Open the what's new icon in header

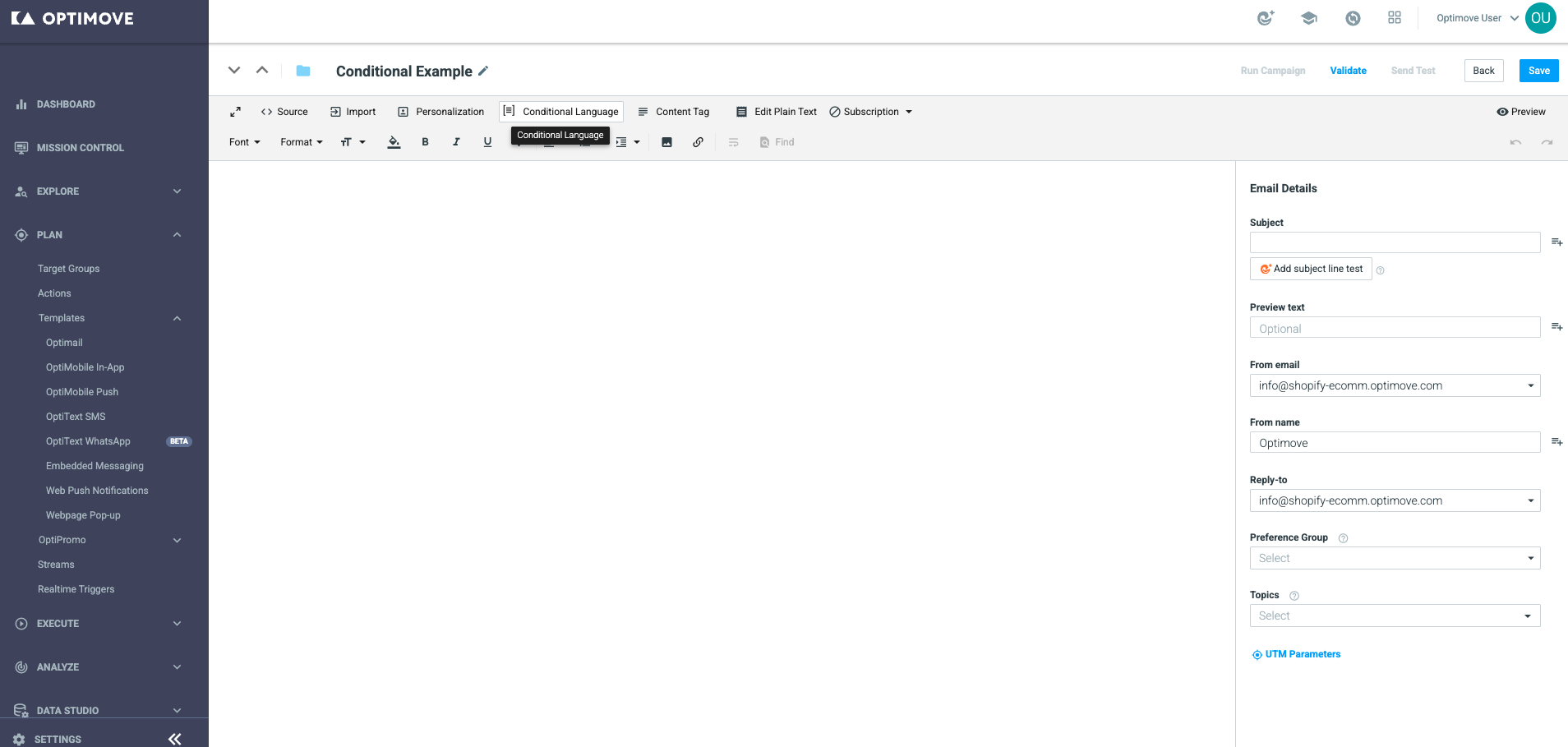tap(1266, 18)
